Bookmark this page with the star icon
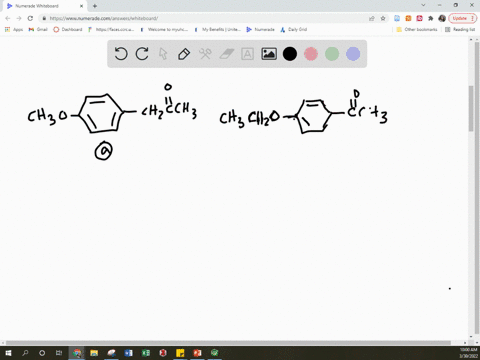Viewport: 480px width, 360px height. (383, 18)
